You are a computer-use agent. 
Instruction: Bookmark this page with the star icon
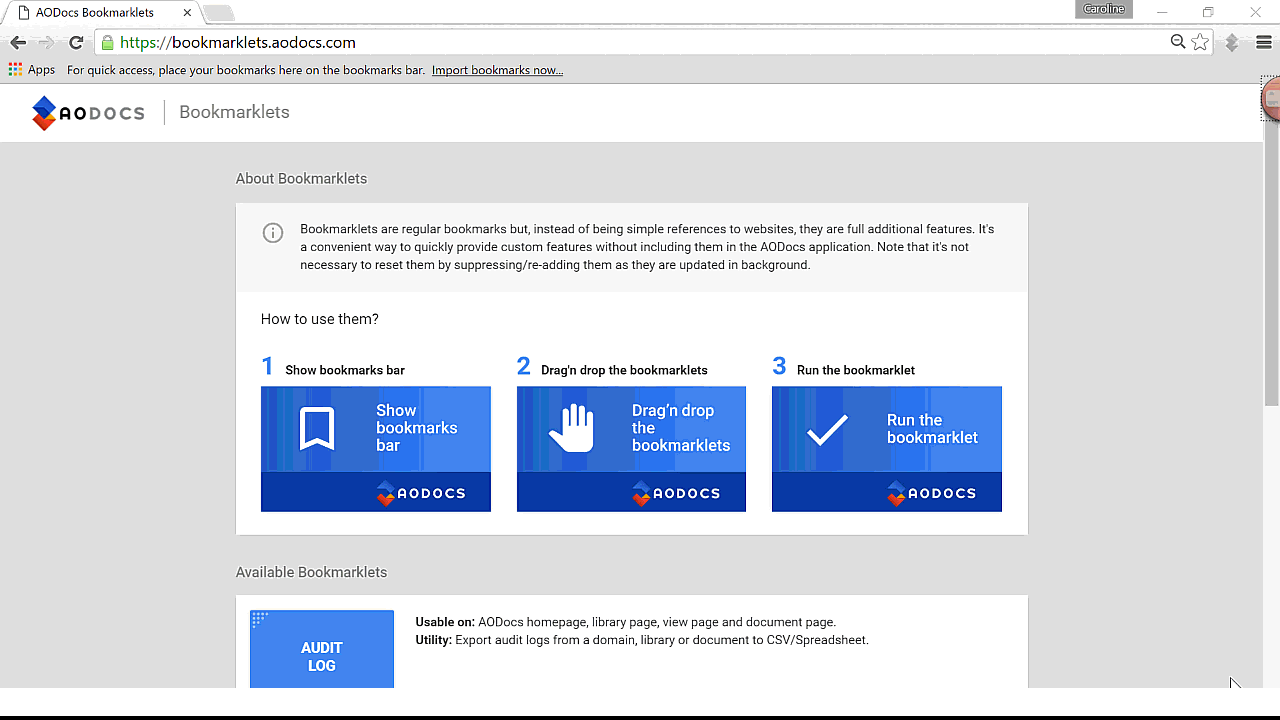pos(1200,42)
